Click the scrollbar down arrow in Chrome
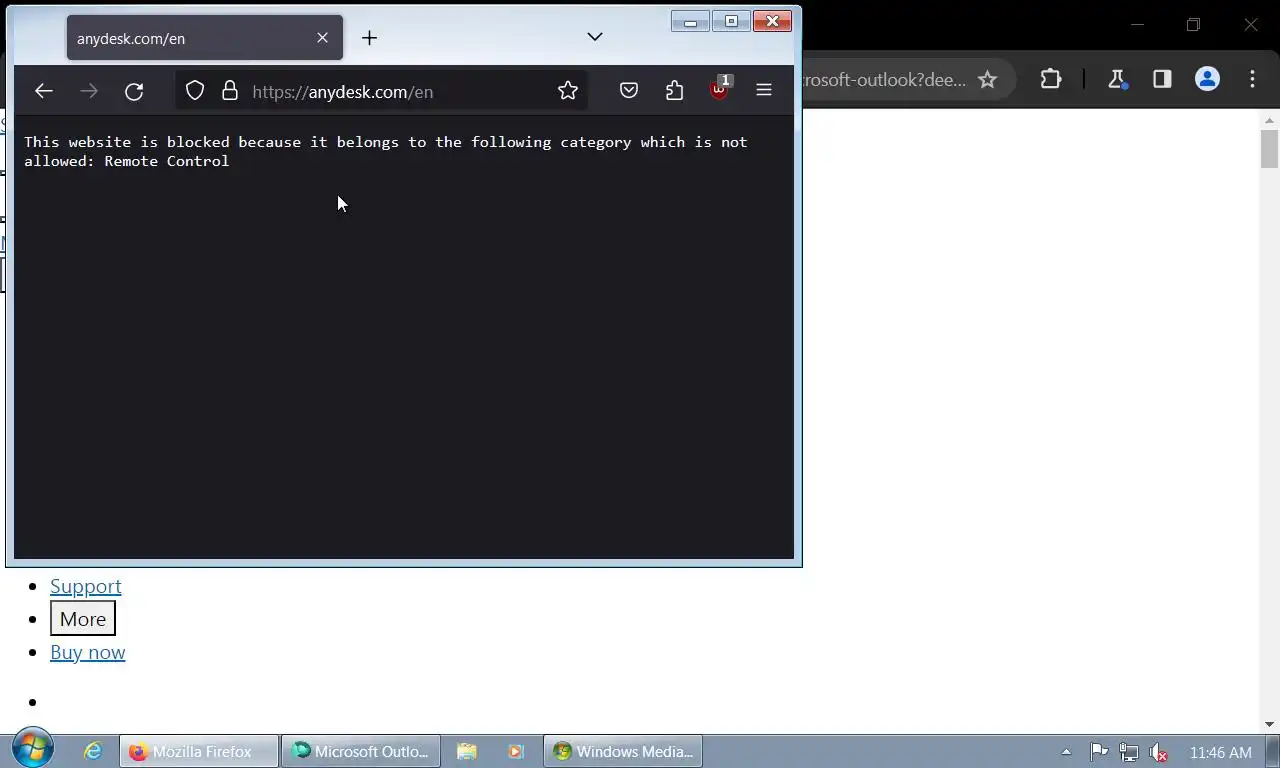This screenshot has height=768, width=1280. tap(1269, 724)
